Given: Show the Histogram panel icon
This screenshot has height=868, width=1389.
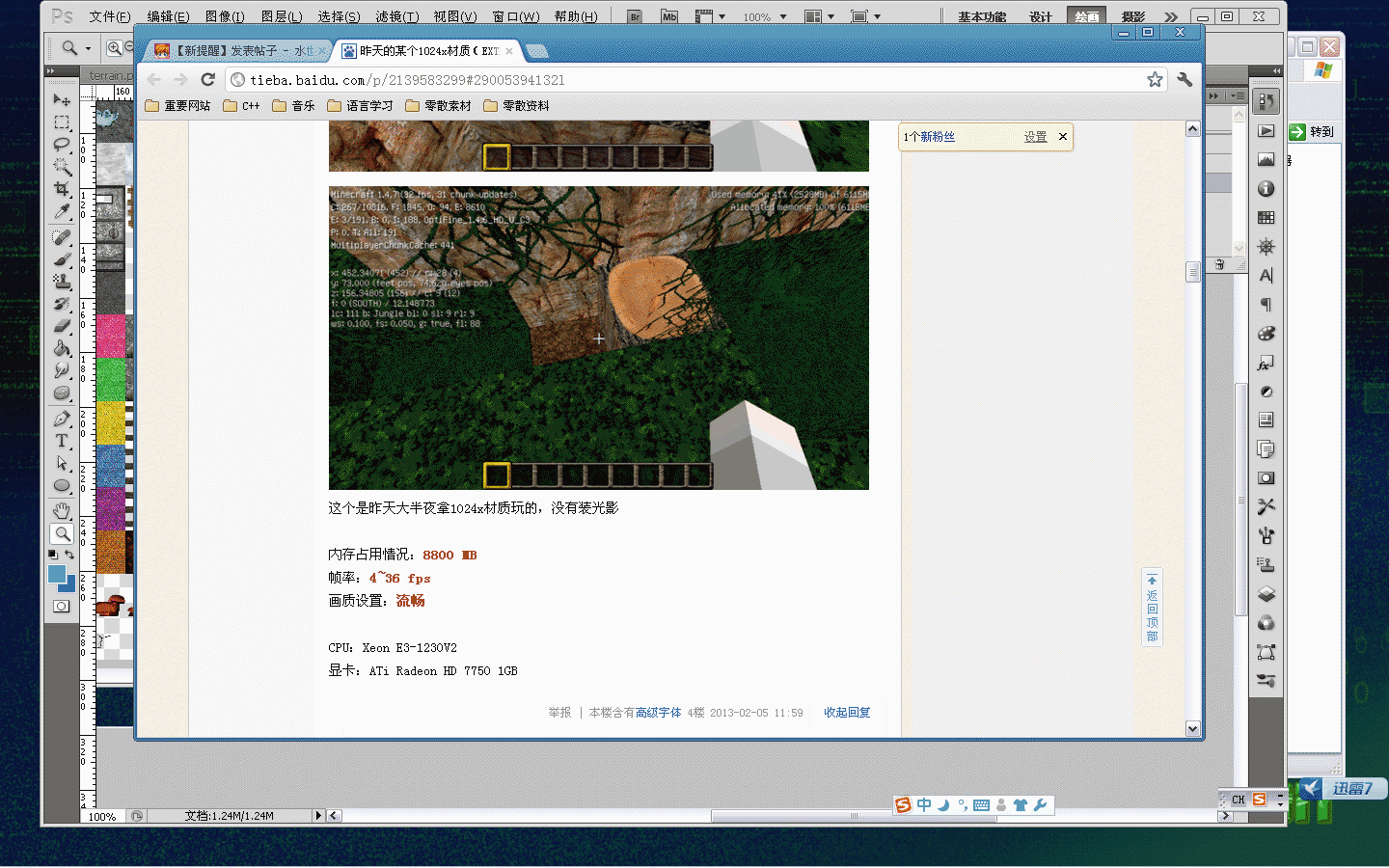Looking at the screenshot, I should (1266, 160).
